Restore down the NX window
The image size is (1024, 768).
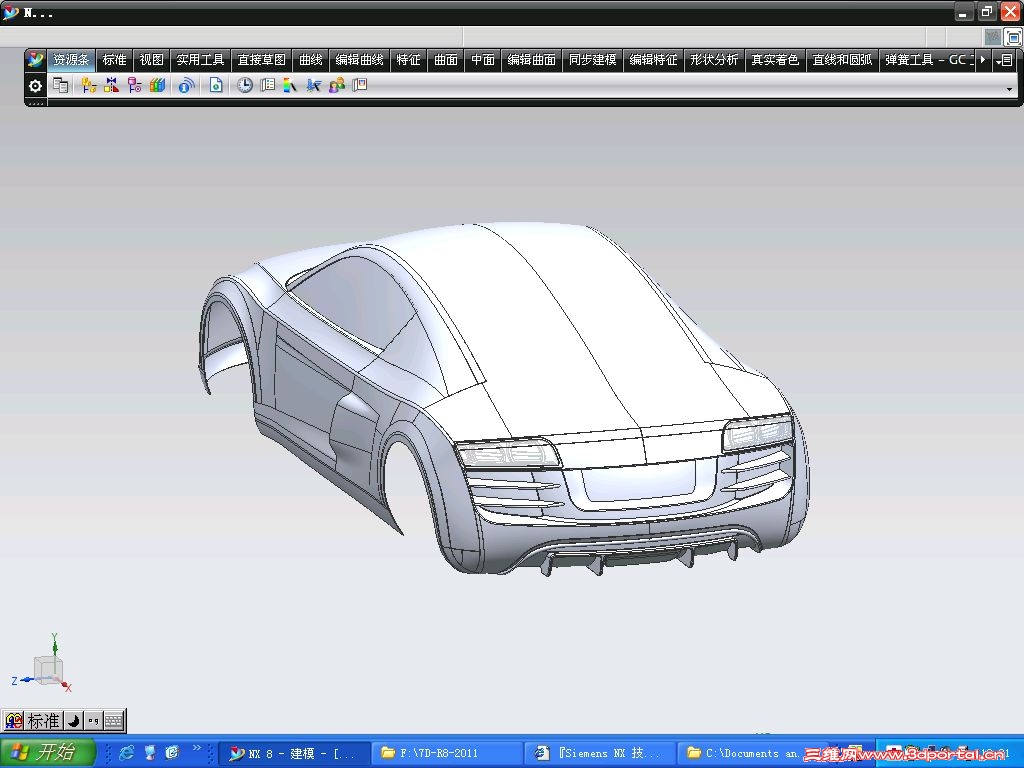coord(987,12)
